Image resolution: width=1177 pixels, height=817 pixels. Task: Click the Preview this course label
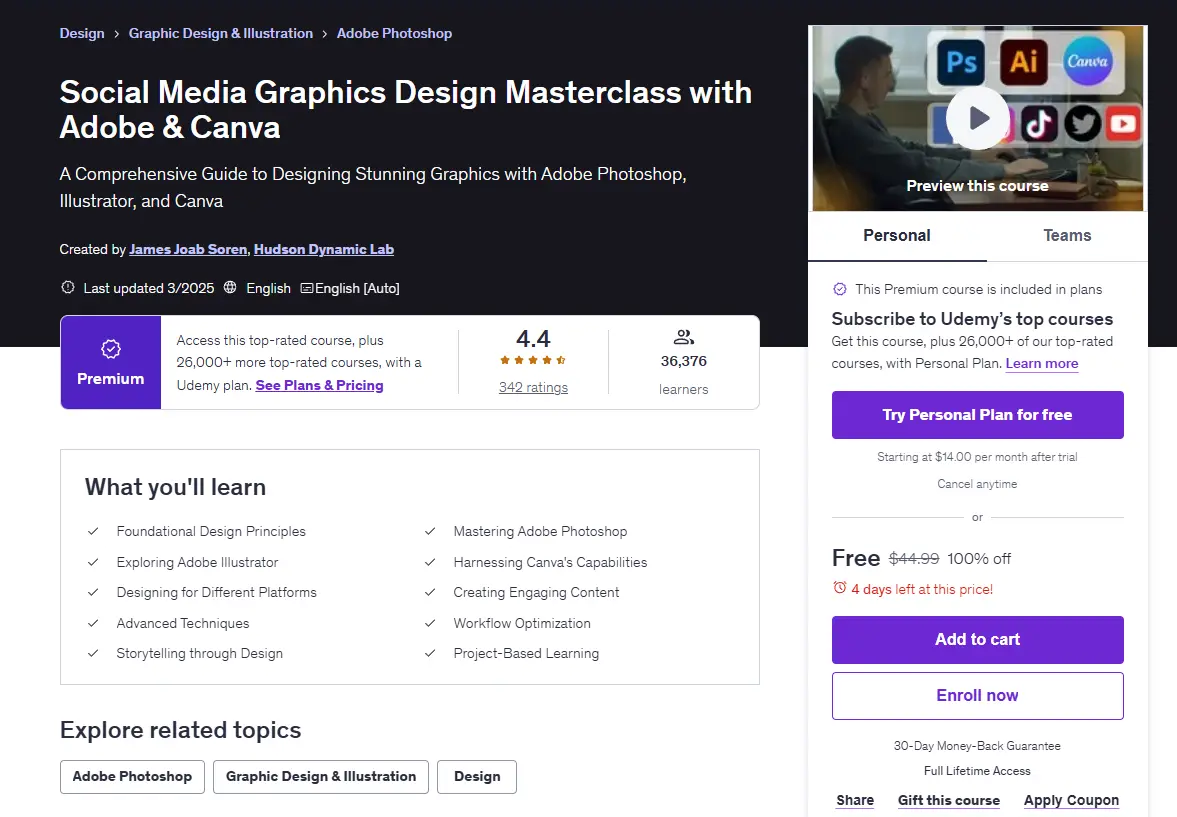977,185
